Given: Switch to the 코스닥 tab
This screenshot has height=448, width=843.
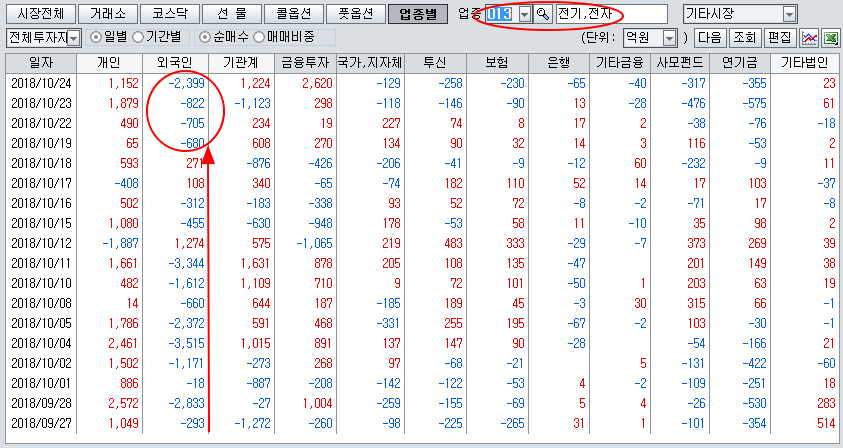Looking at the screenshot, I should coord(167,14).
